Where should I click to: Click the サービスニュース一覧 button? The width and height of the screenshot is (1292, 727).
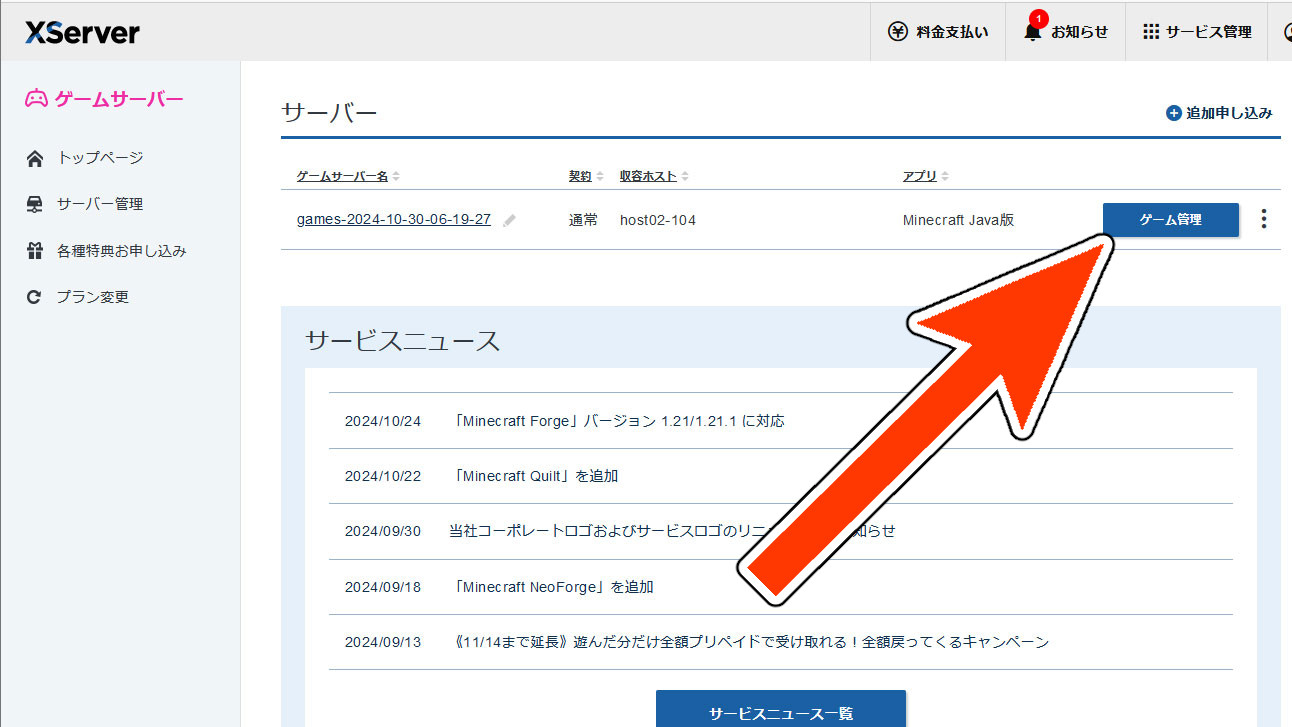tap(781, 709)
